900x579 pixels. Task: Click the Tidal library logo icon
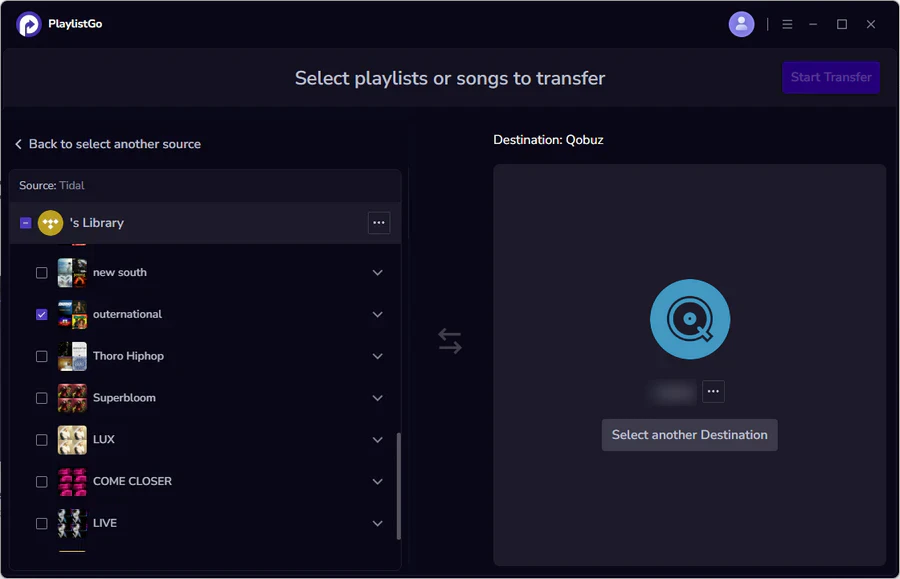coord(51,223)
